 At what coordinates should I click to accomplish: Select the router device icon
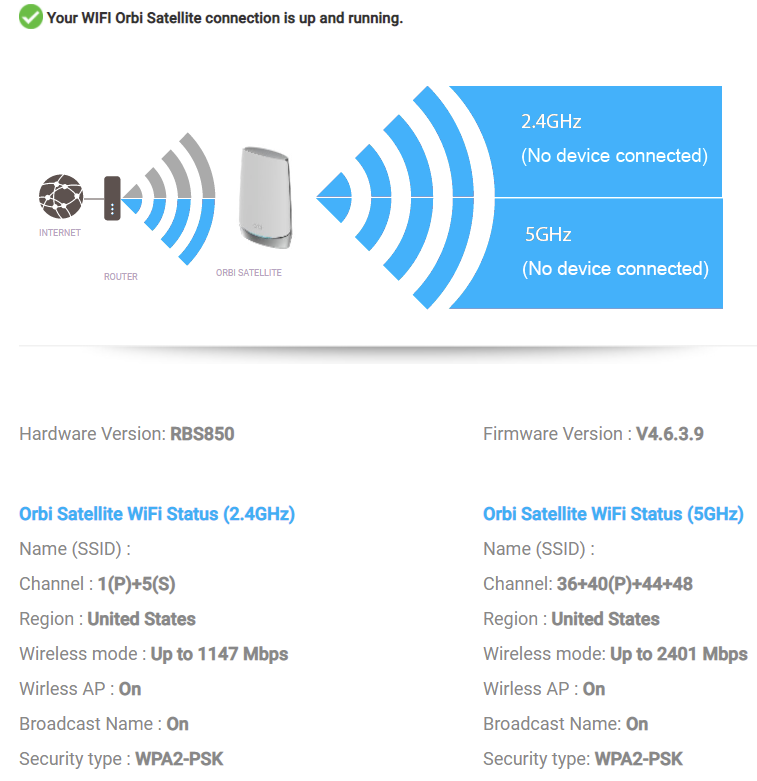pyautogui.click(x=112, y=197)
